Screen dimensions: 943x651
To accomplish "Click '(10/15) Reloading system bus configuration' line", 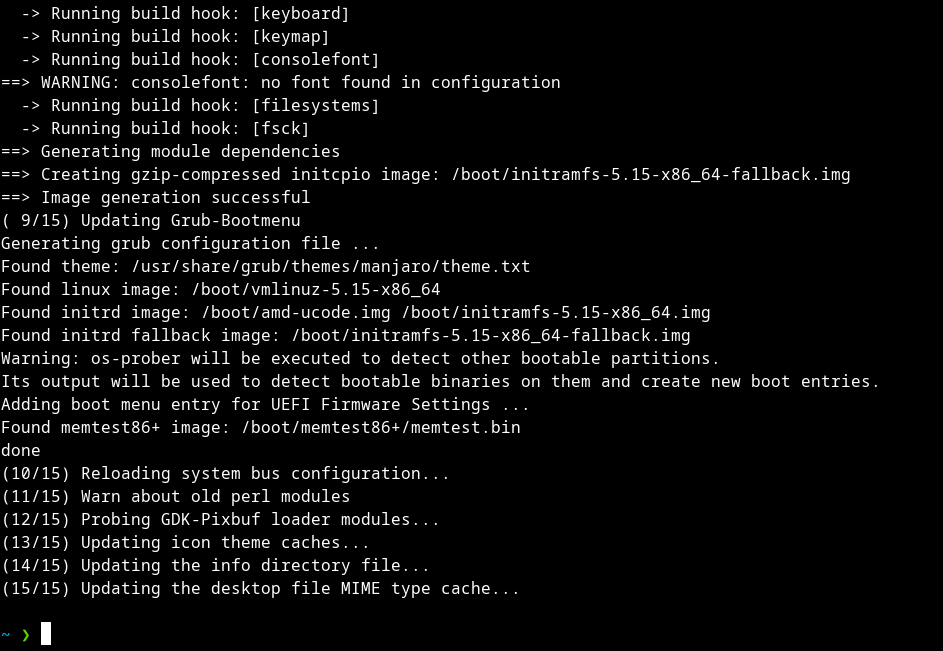I will tap(226, 474).
